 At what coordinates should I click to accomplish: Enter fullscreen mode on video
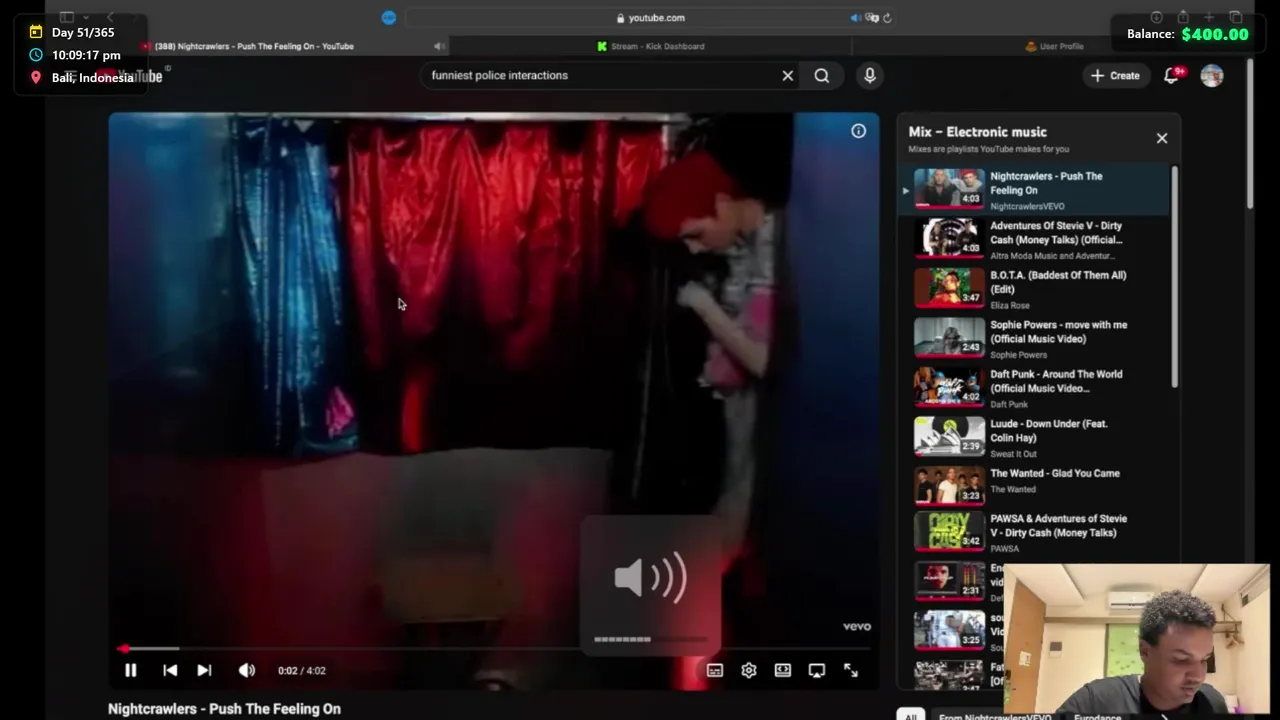coord(851,671)
